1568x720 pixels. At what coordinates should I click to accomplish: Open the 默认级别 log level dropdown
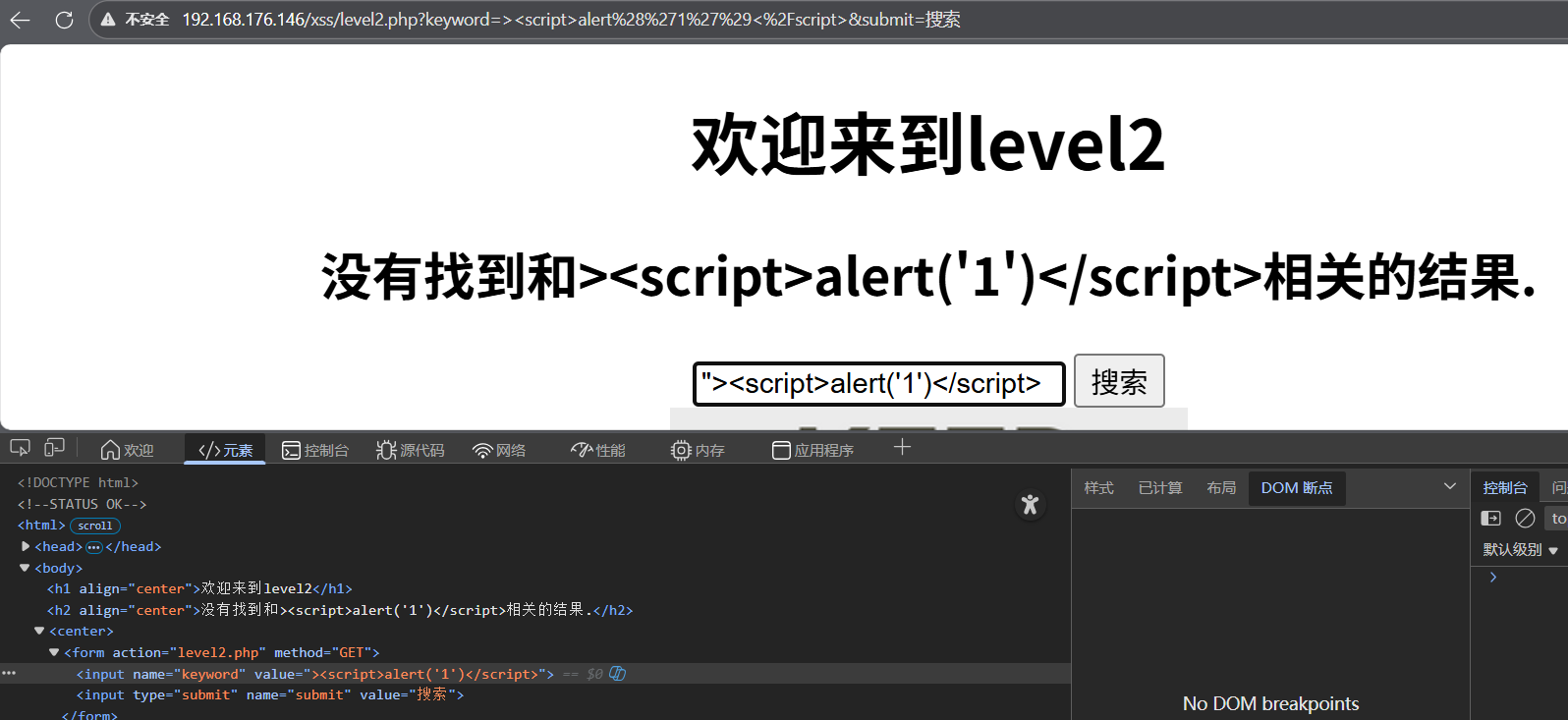(x=1520, y=550)
